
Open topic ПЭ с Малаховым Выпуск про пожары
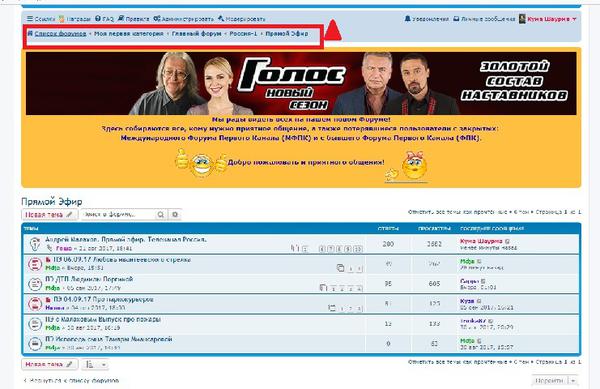pos(103,319)
